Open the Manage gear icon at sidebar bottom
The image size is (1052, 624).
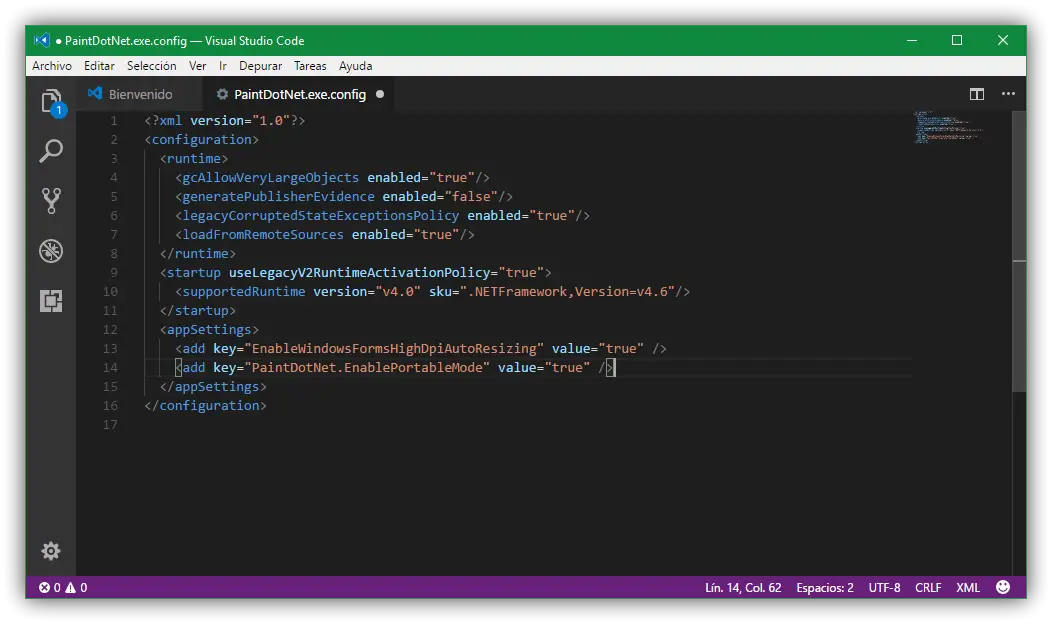[x=51, y=551]
